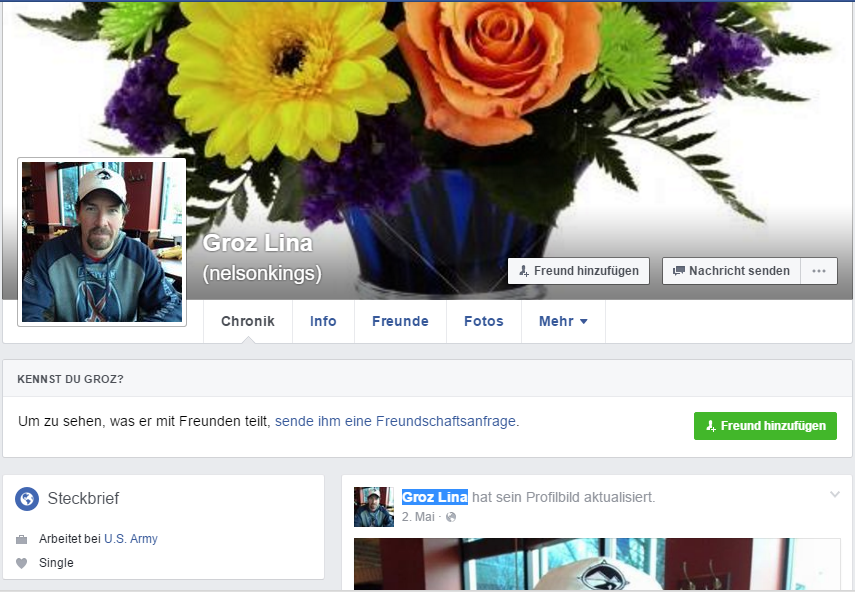Click the briefcase work icon
Screen dimensions: 855x592
[x=21, y=539]
